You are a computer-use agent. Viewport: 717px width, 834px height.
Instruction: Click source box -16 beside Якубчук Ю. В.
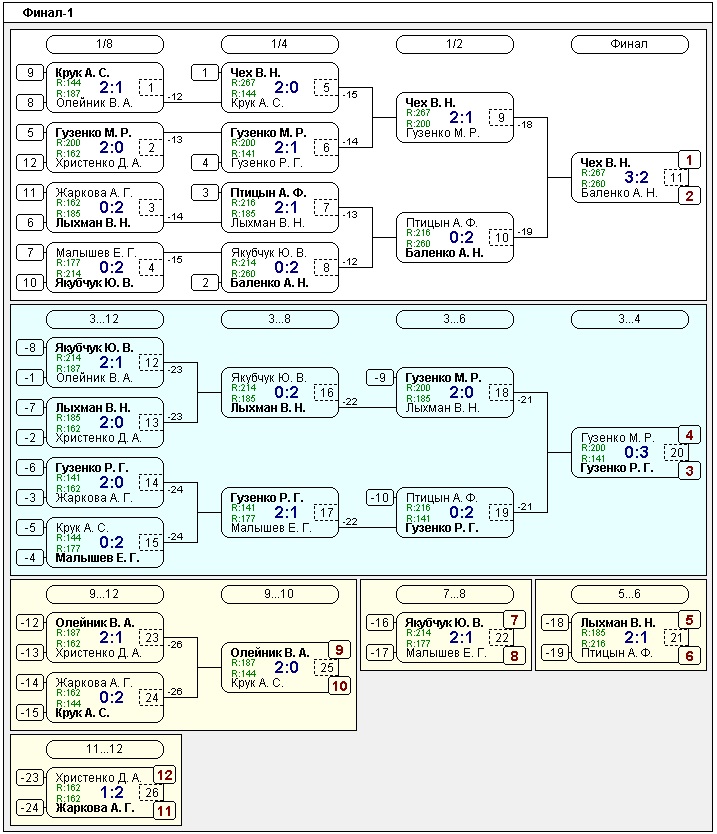[x=380, y=622]
